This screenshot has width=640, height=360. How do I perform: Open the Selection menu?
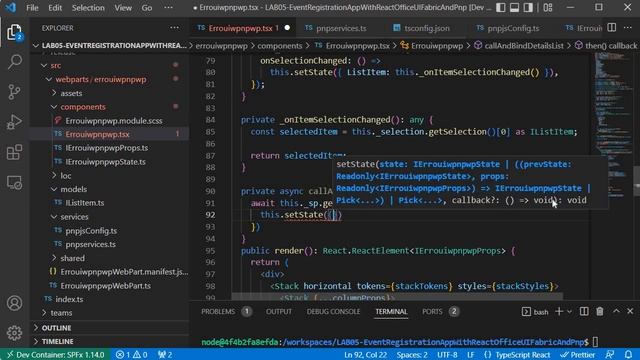pos(88,8)
